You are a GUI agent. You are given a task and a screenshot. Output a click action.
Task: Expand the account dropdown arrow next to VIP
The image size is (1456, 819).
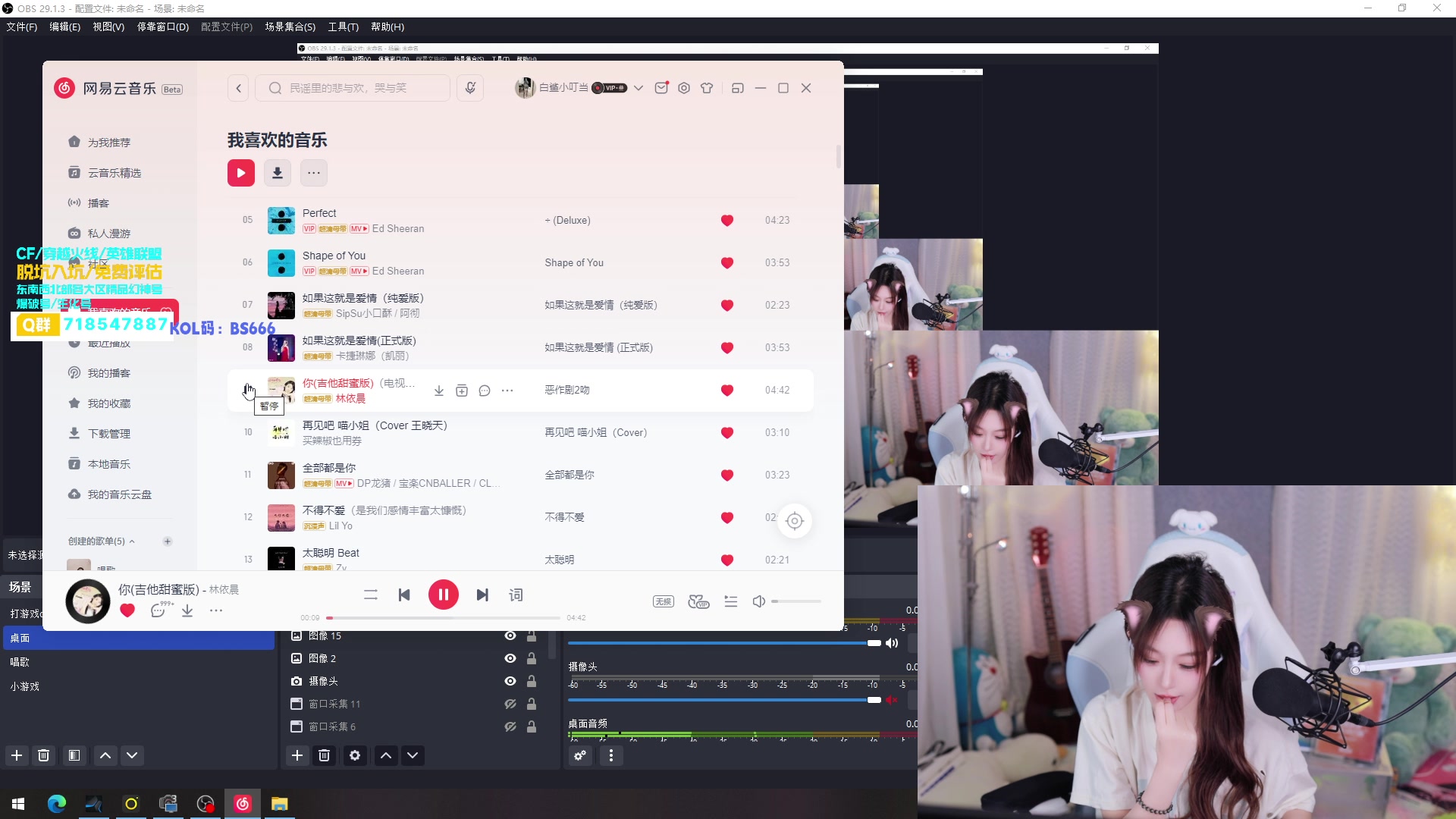(639, 88)
